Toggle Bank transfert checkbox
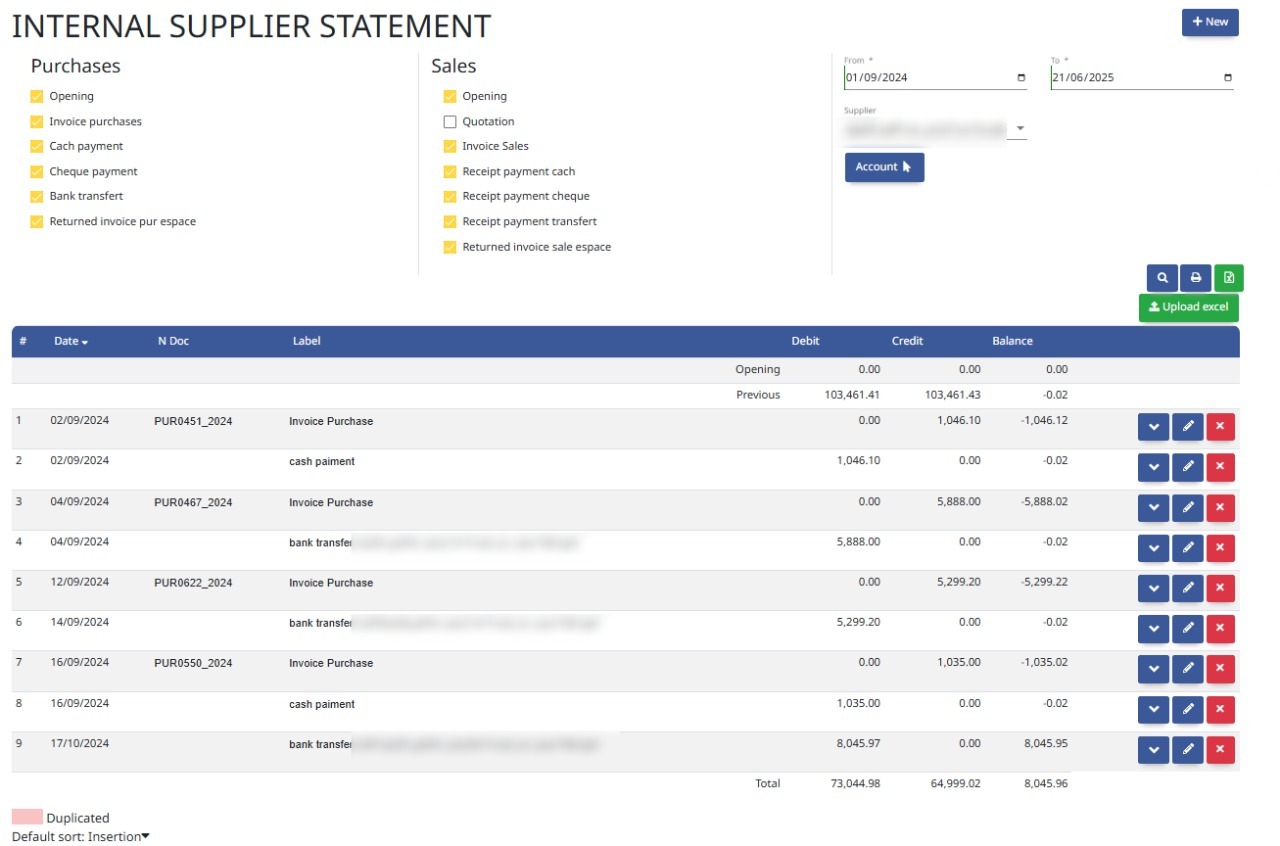This screenshot has height=846, width=1280. pyautogui.click(x=37, y=197)
